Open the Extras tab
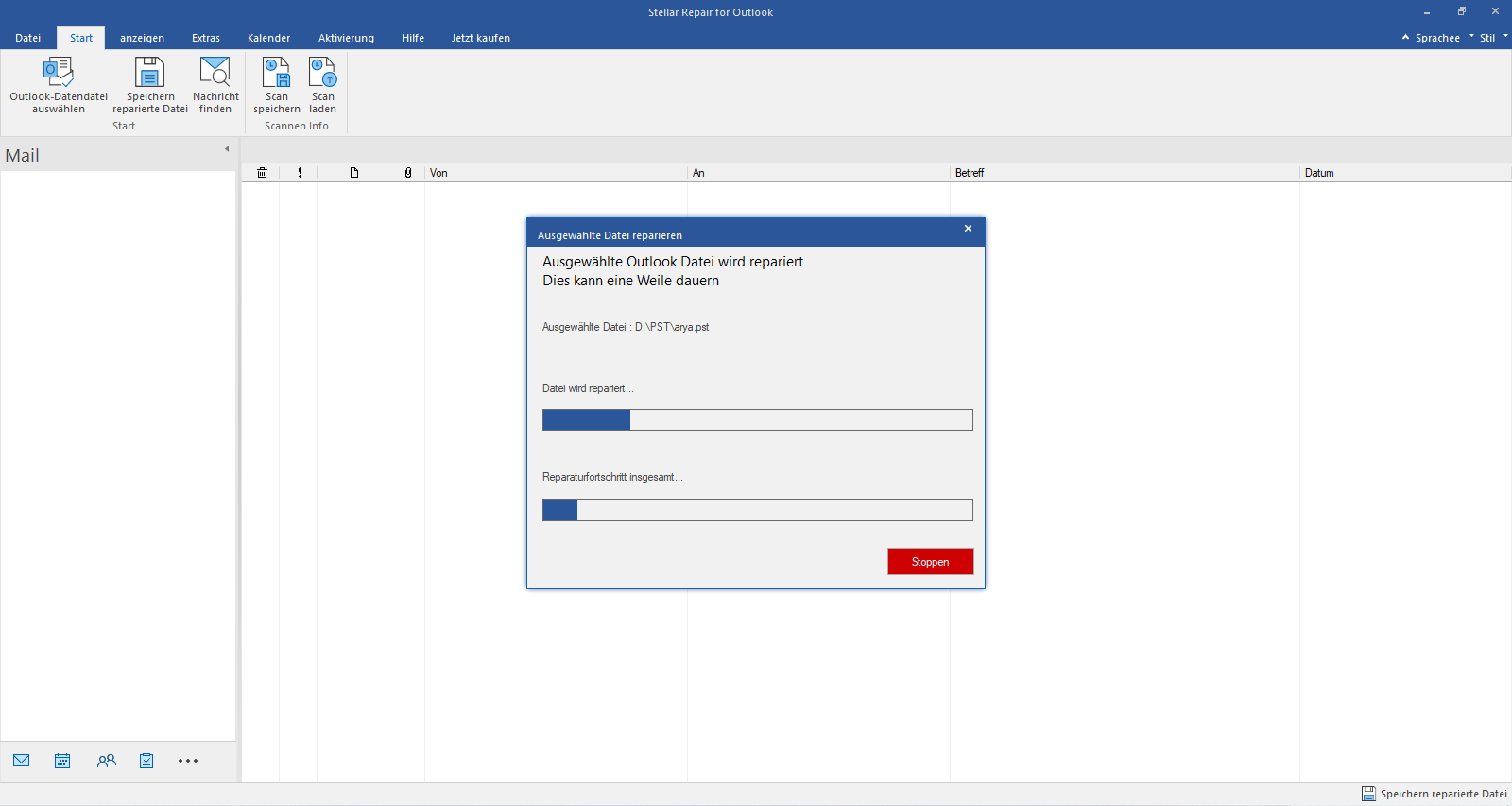 [x=206, y=38]
